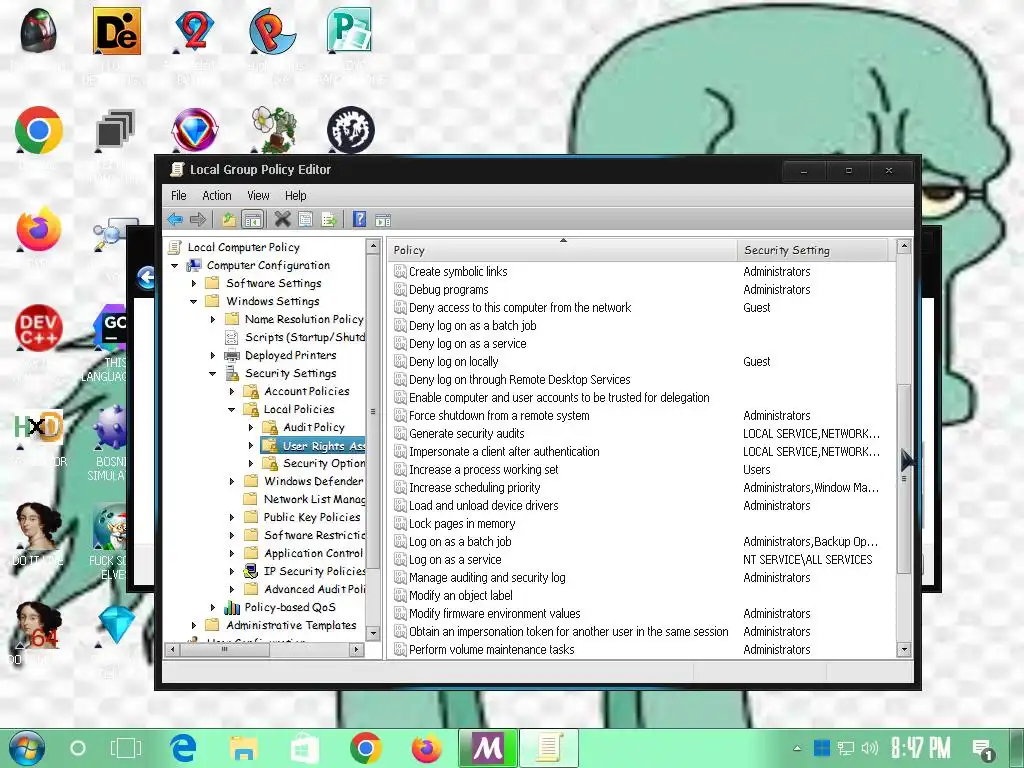Click the blue Help question mark icon
This screenshot has height=768, width=1024.
click(x=359, y=219)
